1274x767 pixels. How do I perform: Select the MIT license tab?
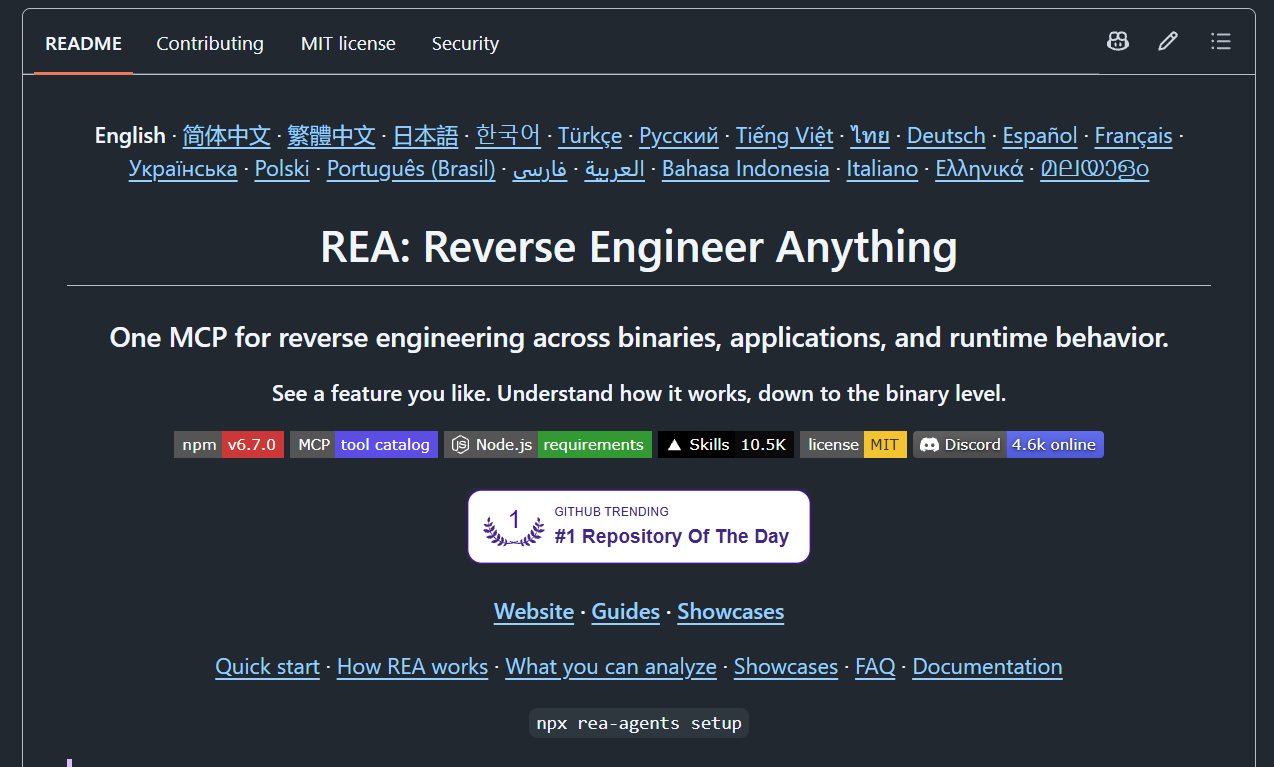(348, 44)
